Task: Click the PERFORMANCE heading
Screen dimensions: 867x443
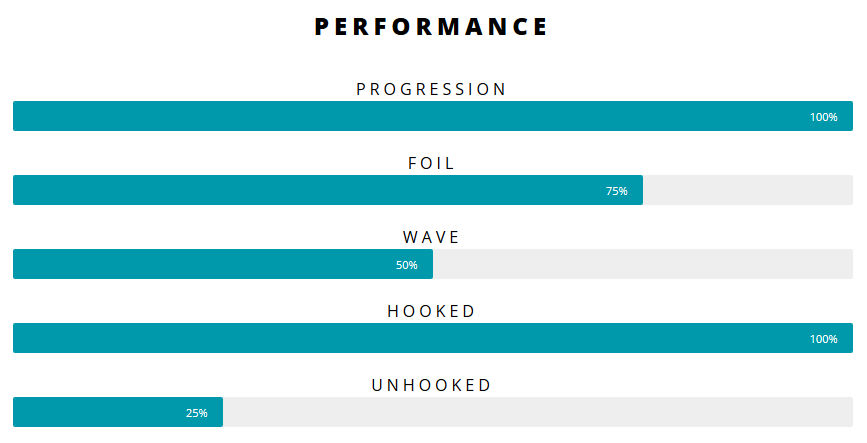Action: (432, 27)
